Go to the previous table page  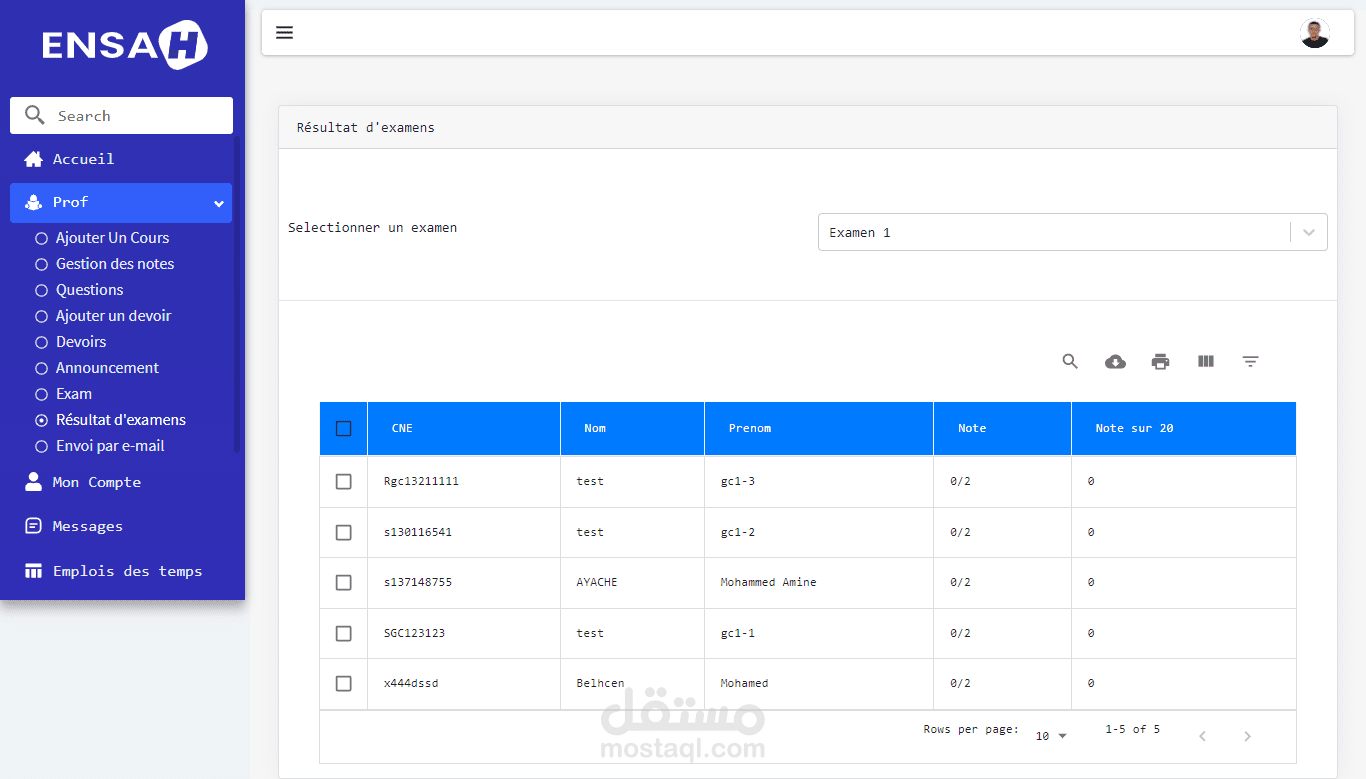(1202, 737)
